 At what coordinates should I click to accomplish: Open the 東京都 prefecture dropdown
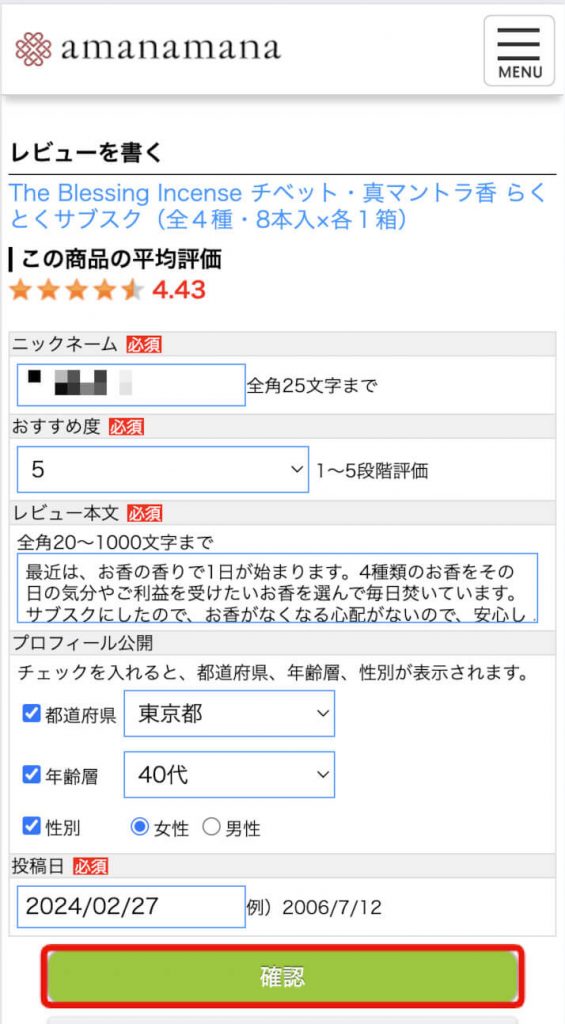tap(229, 713)
